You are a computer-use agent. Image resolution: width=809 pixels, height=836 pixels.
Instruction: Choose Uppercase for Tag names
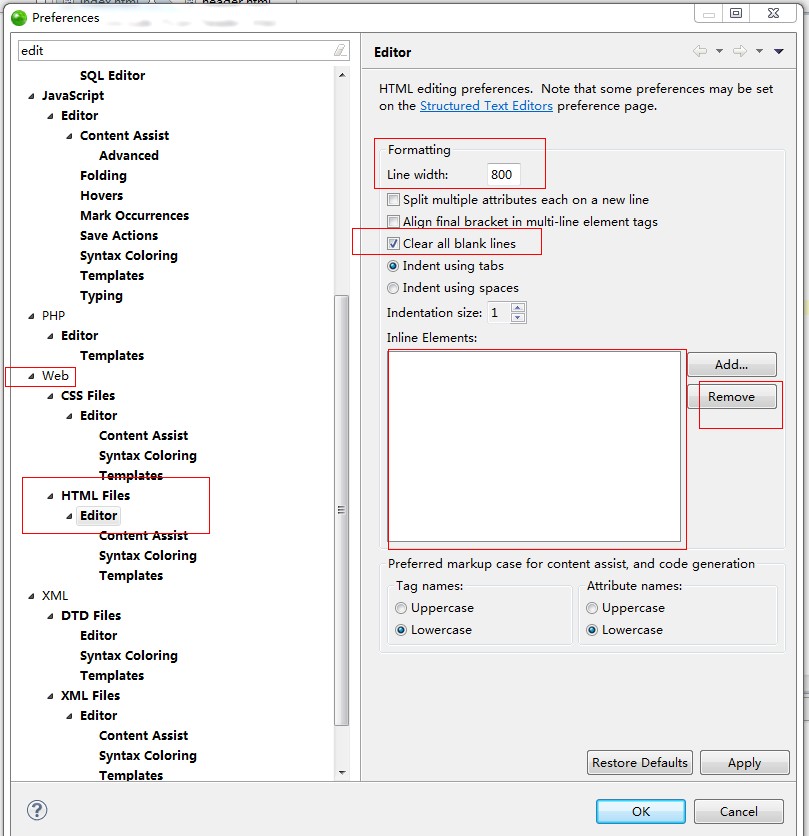401,608
